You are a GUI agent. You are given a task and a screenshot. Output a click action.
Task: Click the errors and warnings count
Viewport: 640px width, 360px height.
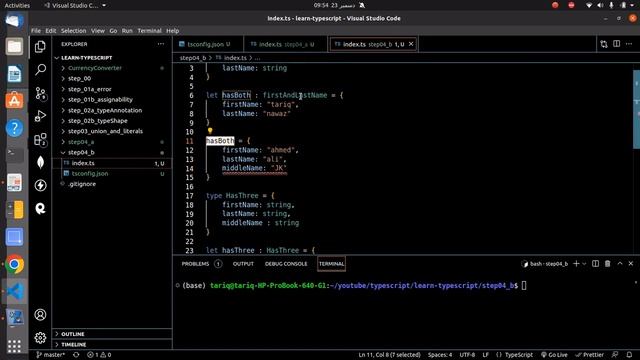[99, 355]
